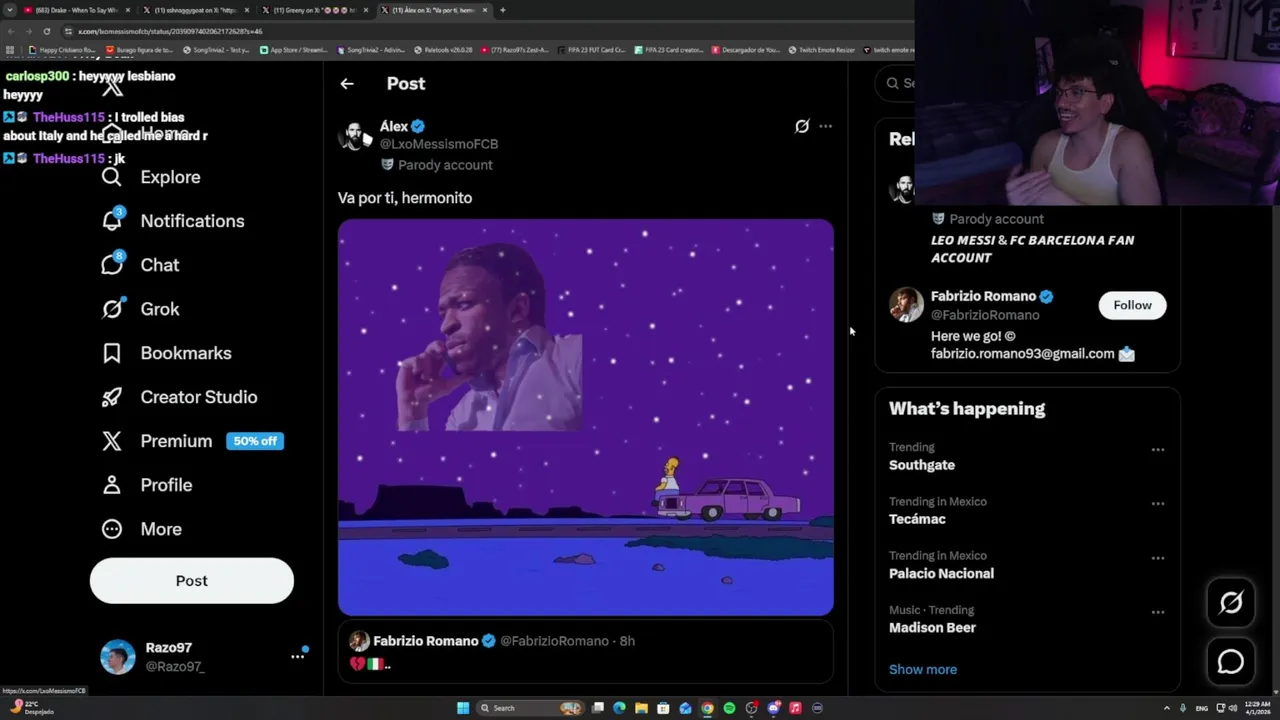Open floating messages chat button
Viewport: 1280px width, 720px height.
coord(1231,662)
